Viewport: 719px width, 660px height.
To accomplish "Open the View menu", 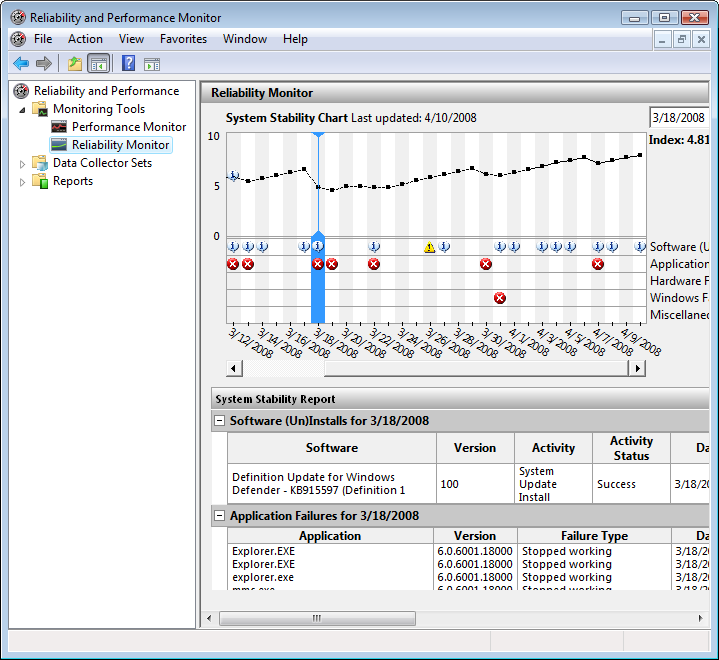I will (131, 39).
